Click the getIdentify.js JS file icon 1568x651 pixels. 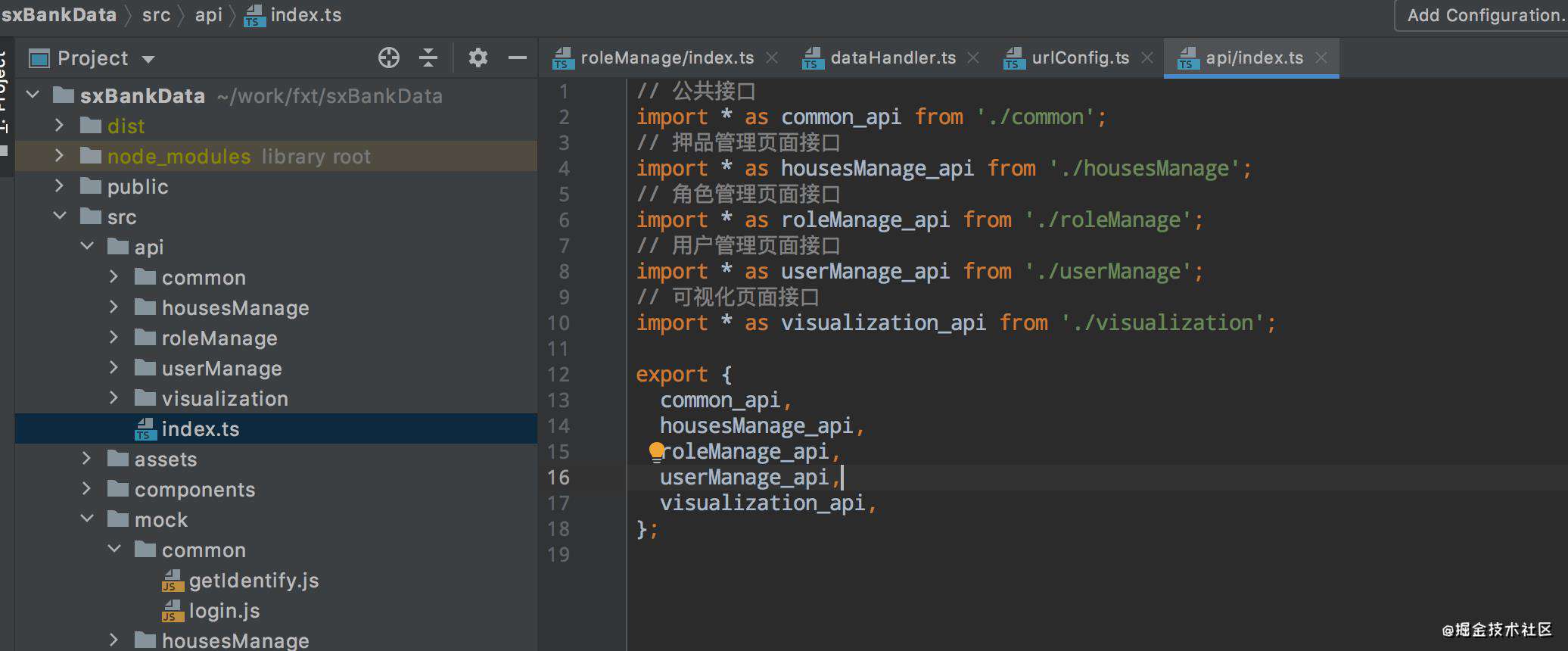tap(173, 581)
